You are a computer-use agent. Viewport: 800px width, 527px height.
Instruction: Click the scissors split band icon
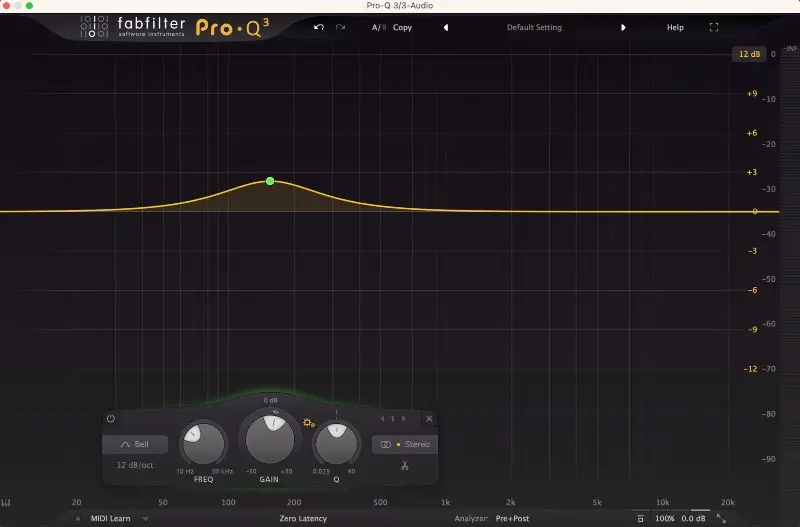pos(404,465)
